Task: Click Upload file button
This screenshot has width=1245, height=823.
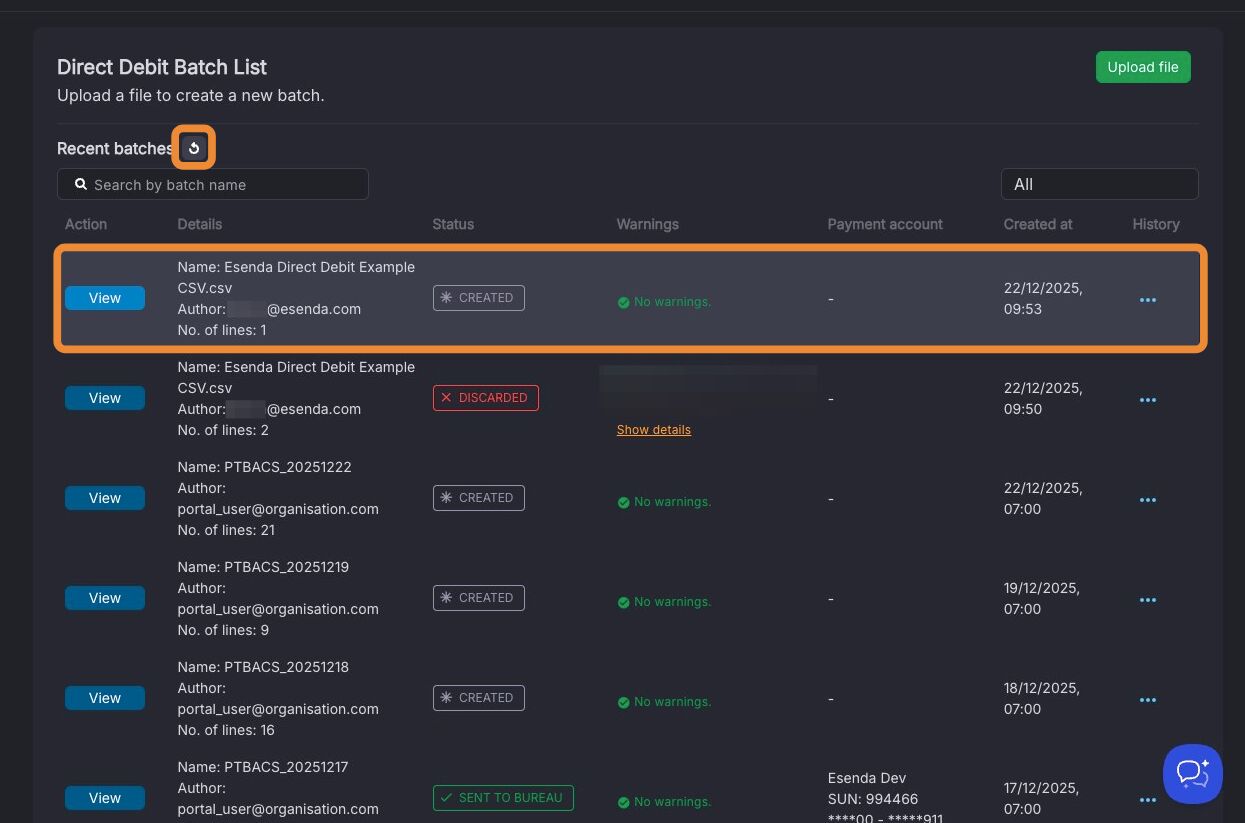Action: [x=1143, y=67]
